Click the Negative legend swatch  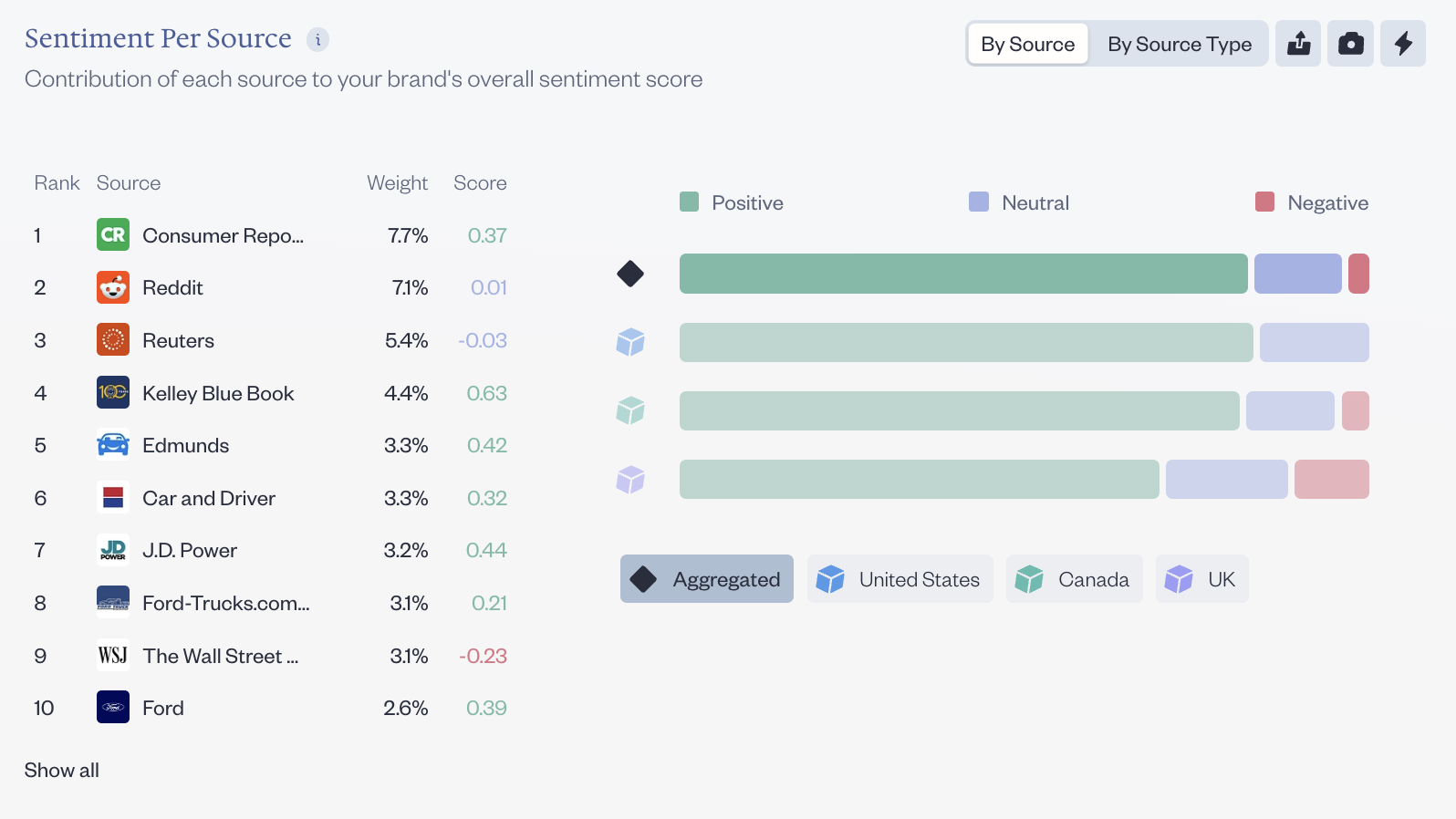tap(1264, 202)
